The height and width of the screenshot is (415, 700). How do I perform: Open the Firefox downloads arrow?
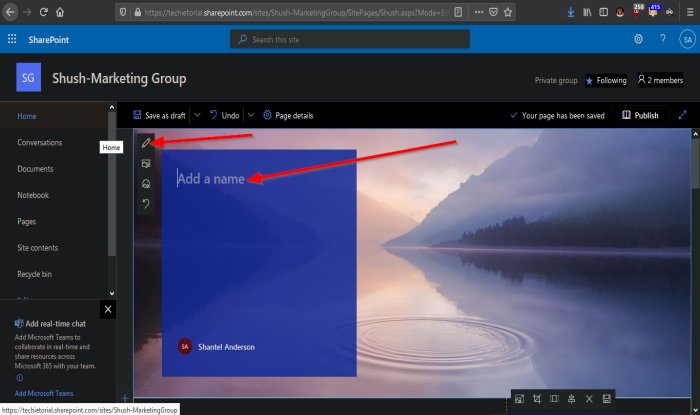(571, 12)
